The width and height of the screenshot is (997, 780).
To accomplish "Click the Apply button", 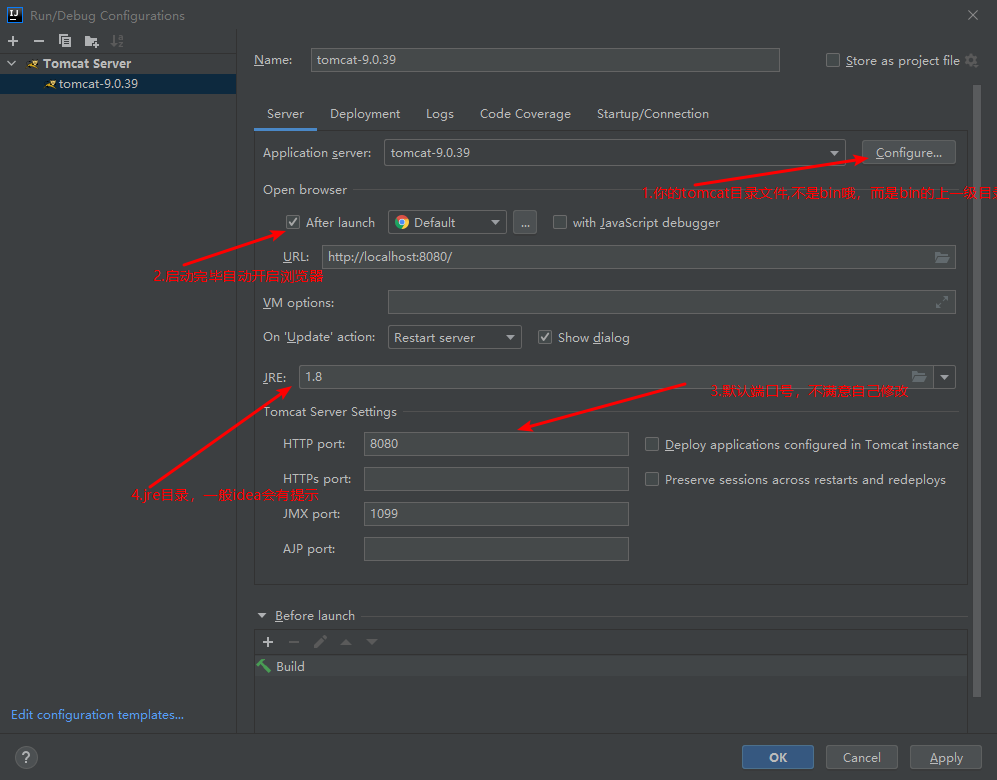I will point(945,757).
